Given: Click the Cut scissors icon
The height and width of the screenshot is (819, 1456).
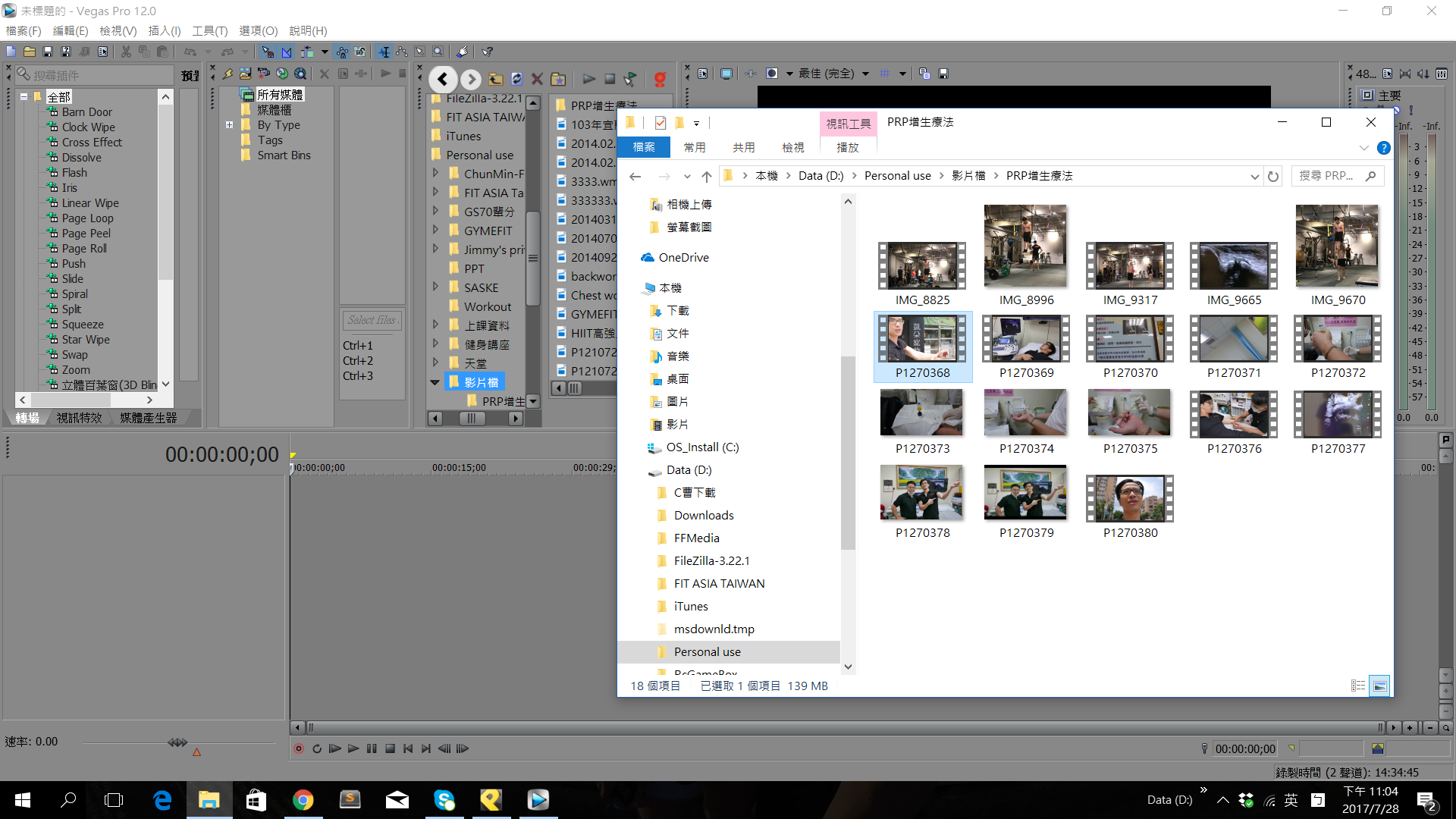Looking at the screenshot, I should tap(126, 52).
